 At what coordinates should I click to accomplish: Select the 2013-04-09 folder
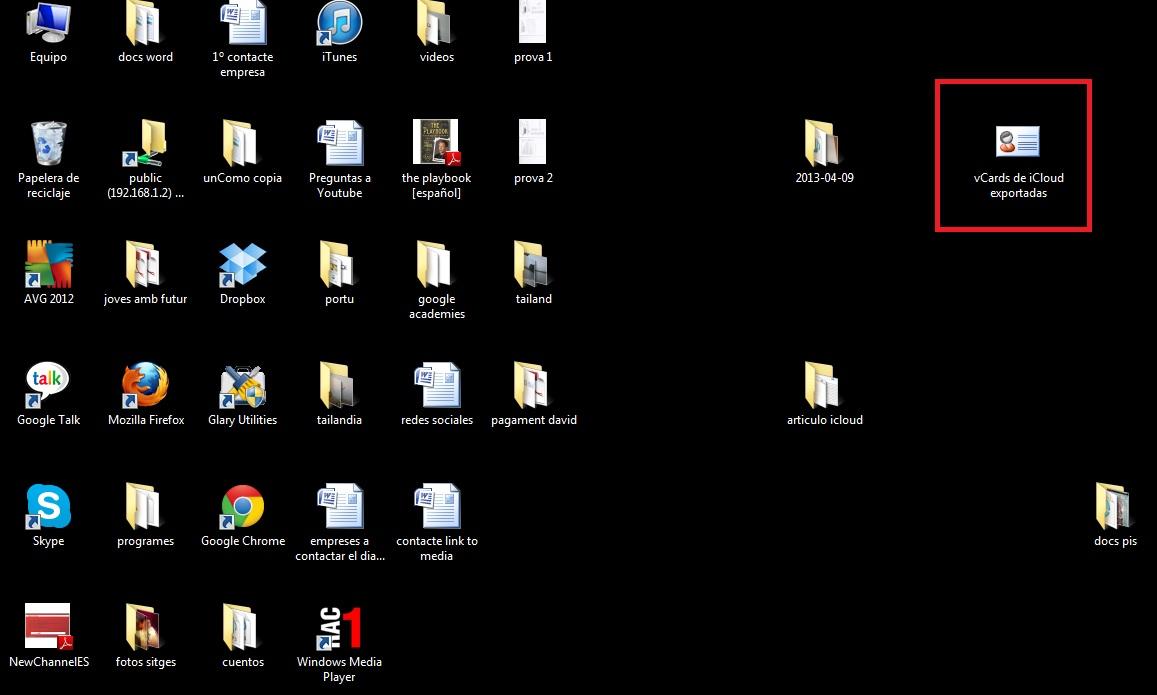[x=823, y=145]
